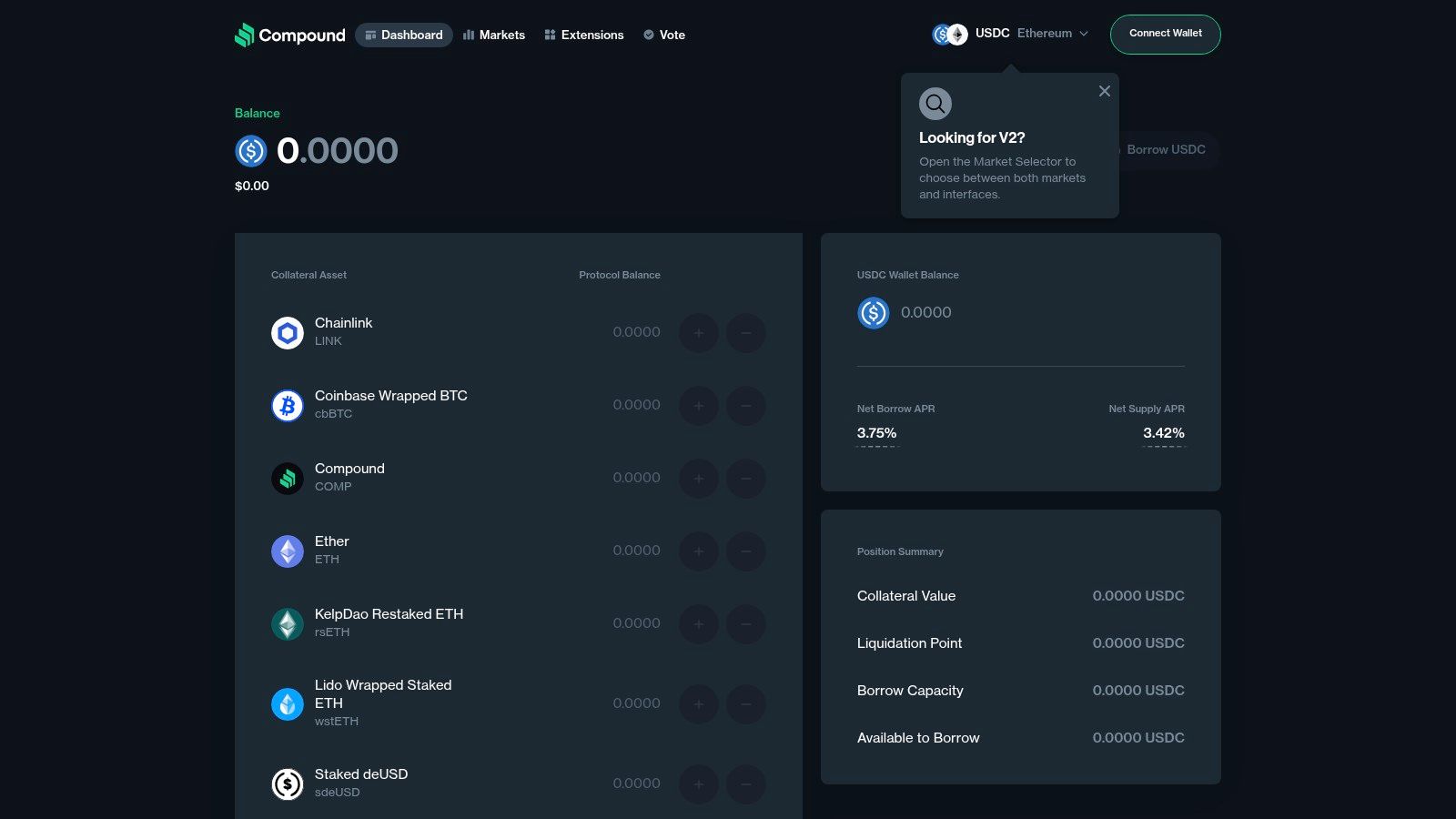
Task: Click the magnifier icon in the V2 tooltip
Action: [935, 103]
